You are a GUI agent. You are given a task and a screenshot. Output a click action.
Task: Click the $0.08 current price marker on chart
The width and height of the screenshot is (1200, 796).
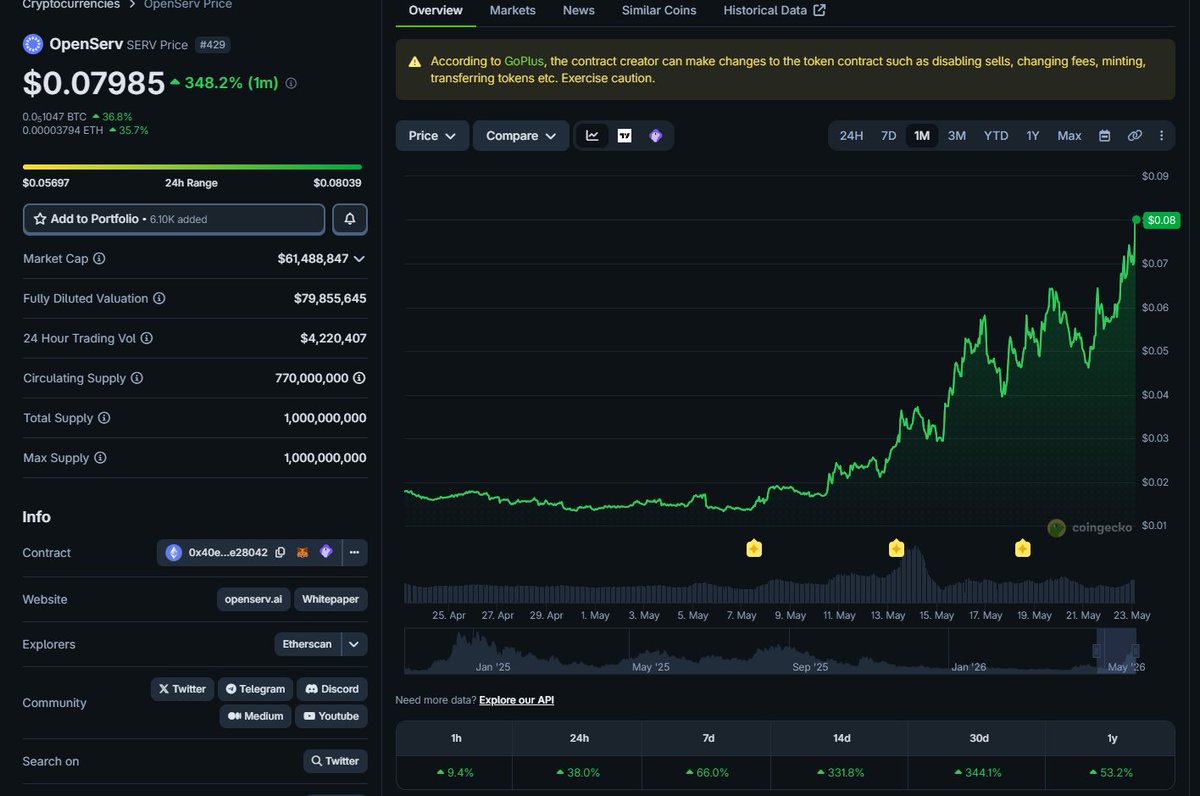click(x=1162, y=219)
